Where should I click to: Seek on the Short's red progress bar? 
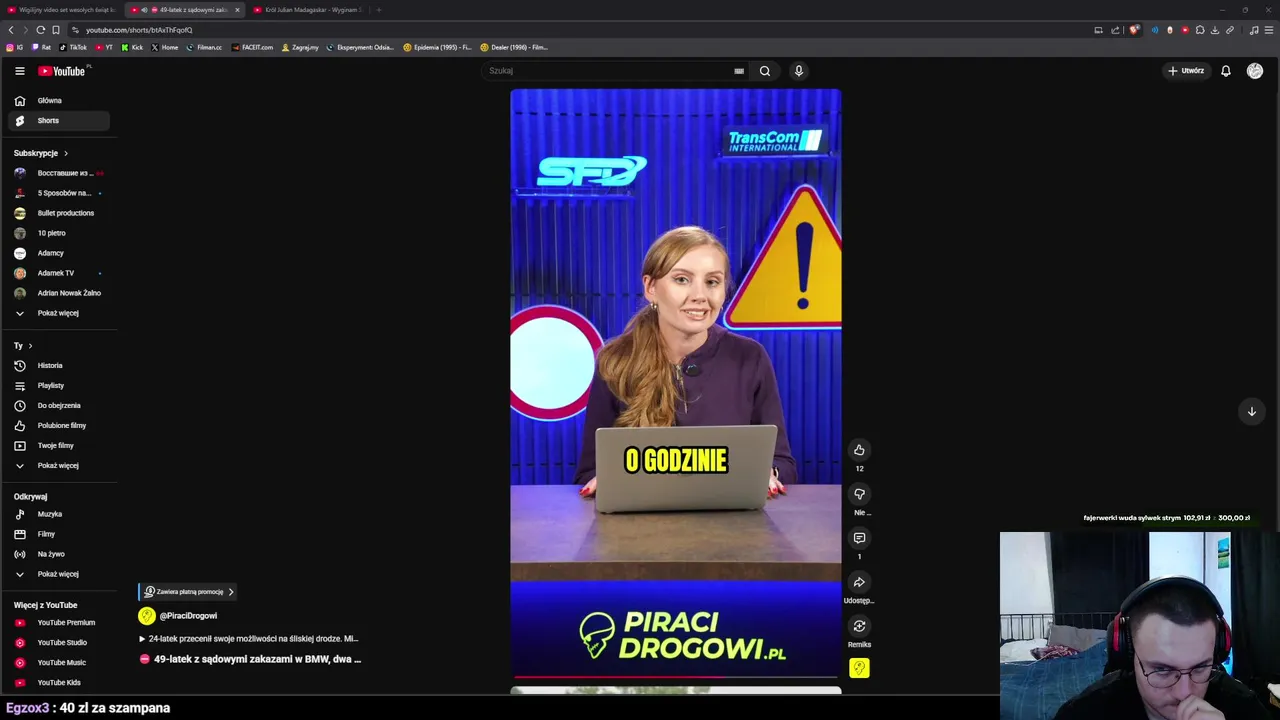coord(675,678)
